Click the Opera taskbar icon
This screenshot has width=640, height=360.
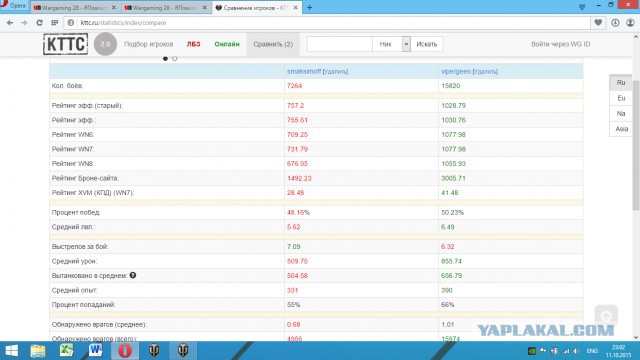click(125, 351)
